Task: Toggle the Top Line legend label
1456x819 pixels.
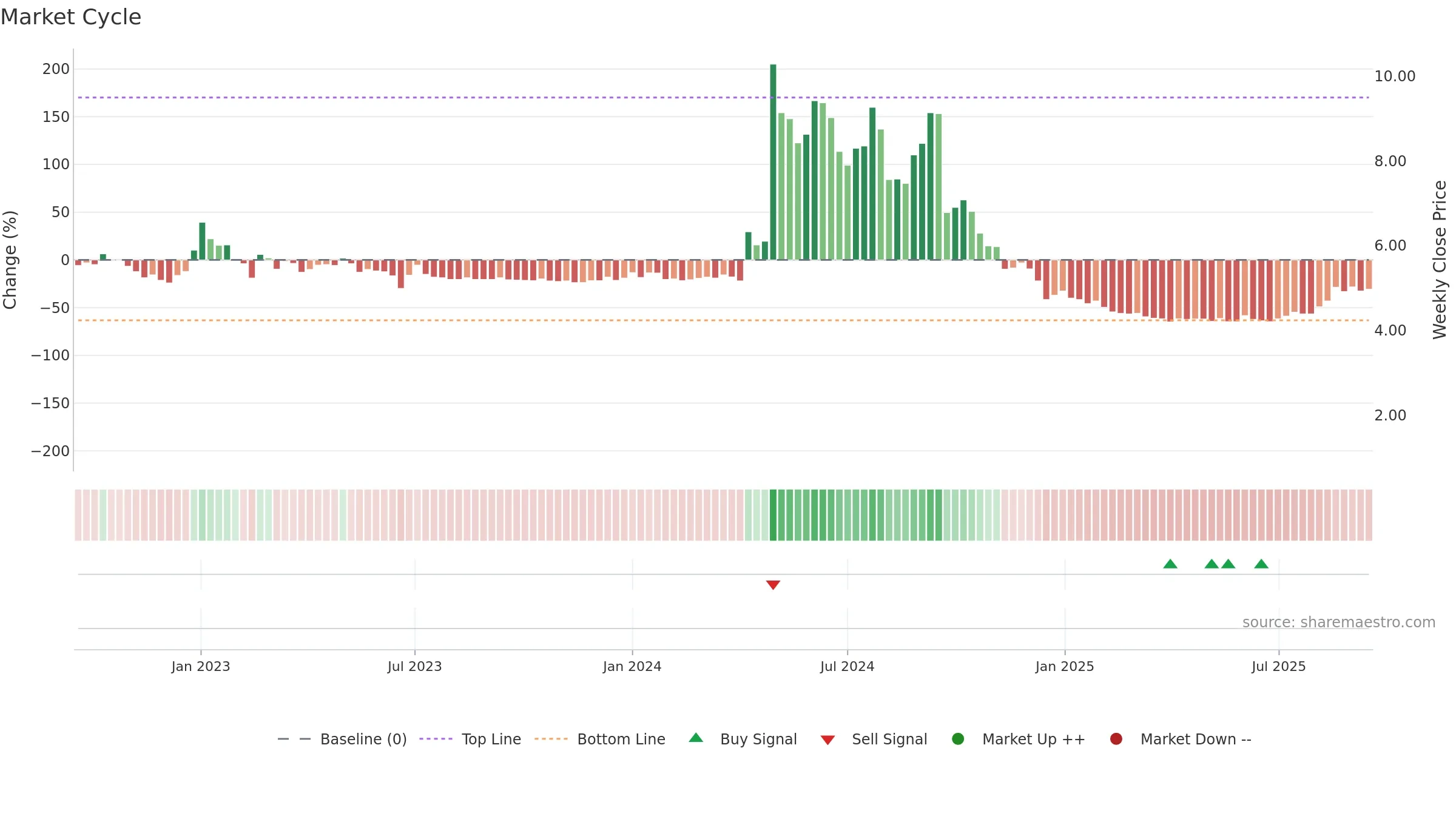Action: tap(491, 740)
